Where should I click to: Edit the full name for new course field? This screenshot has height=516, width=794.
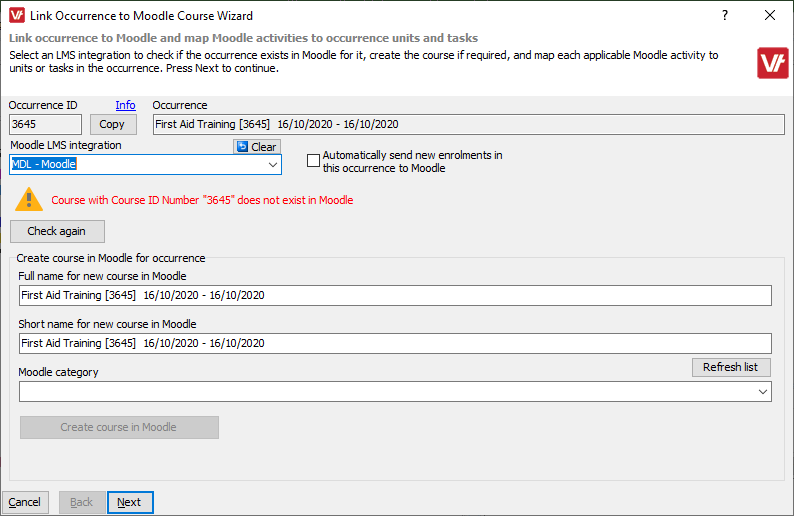click(x=395, y=295)
